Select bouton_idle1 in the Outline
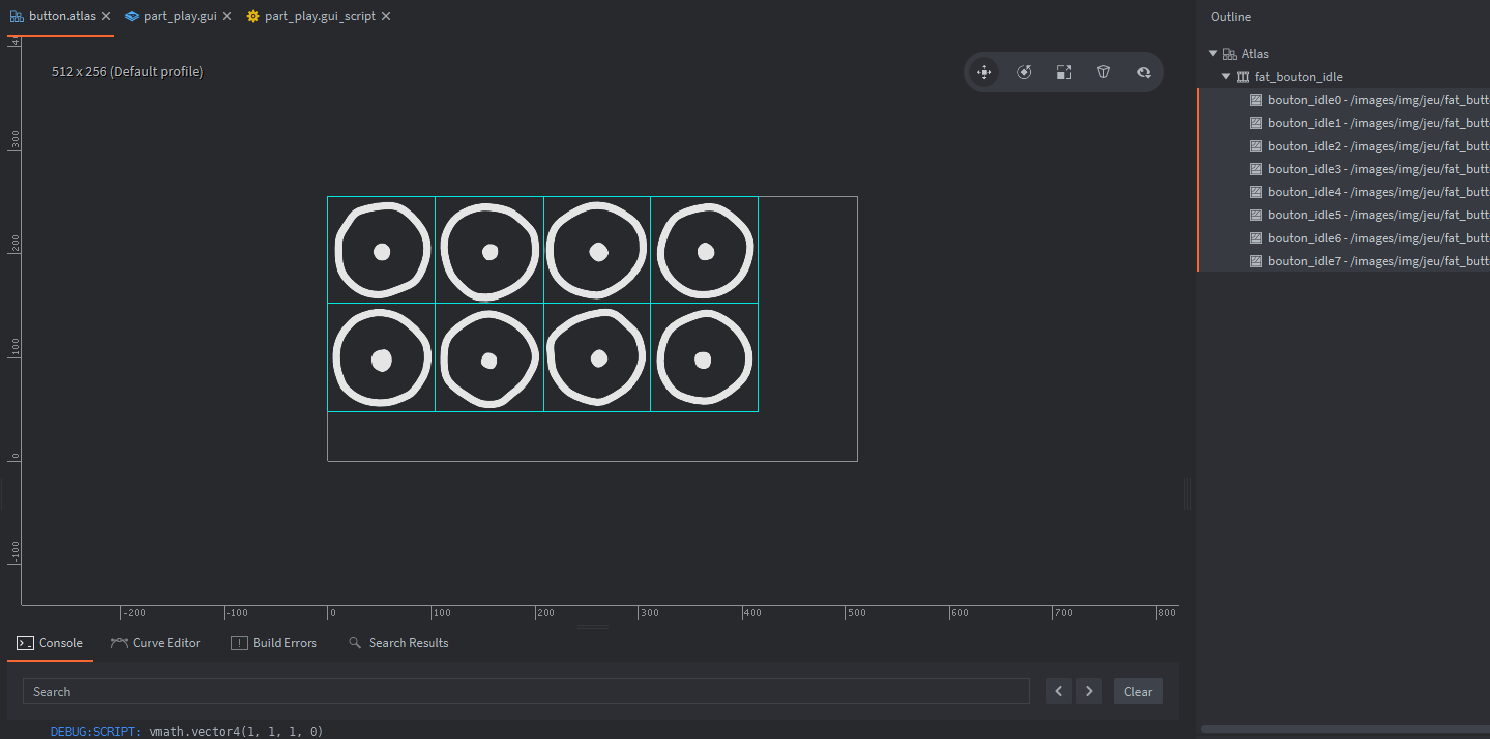This screenshot has height=739, width=1490. click(1343, 123)
